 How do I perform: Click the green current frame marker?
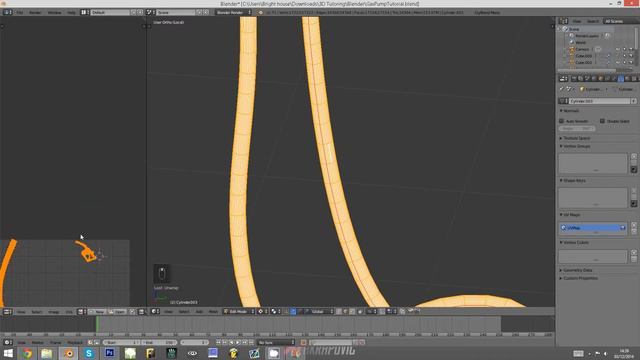coord(97,324)
